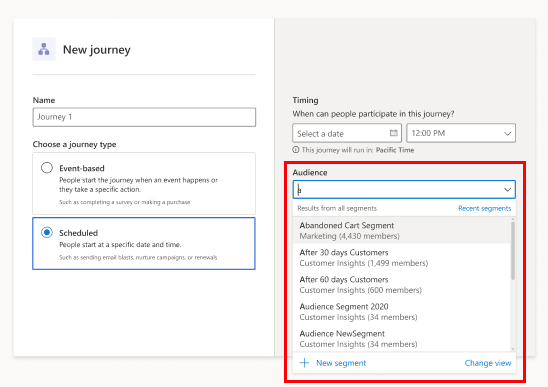Screen dimensions: 548x387
Task: Choose After 30 days Customers segment
Action: (x=401, y=258)
